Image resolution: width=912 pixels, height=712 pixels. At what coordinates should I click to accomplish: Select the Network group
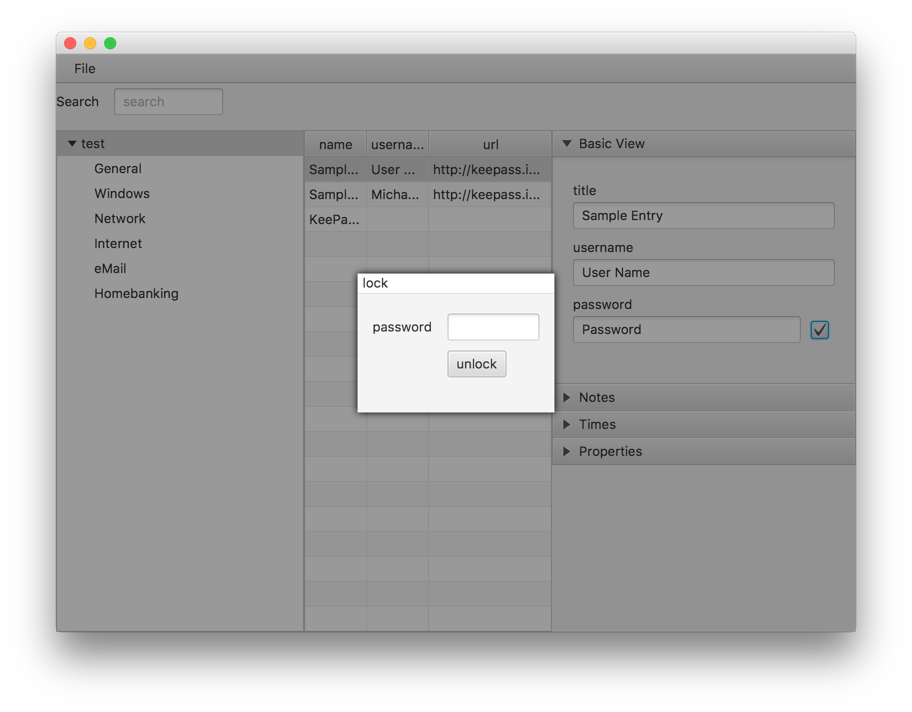pos(120,219)
